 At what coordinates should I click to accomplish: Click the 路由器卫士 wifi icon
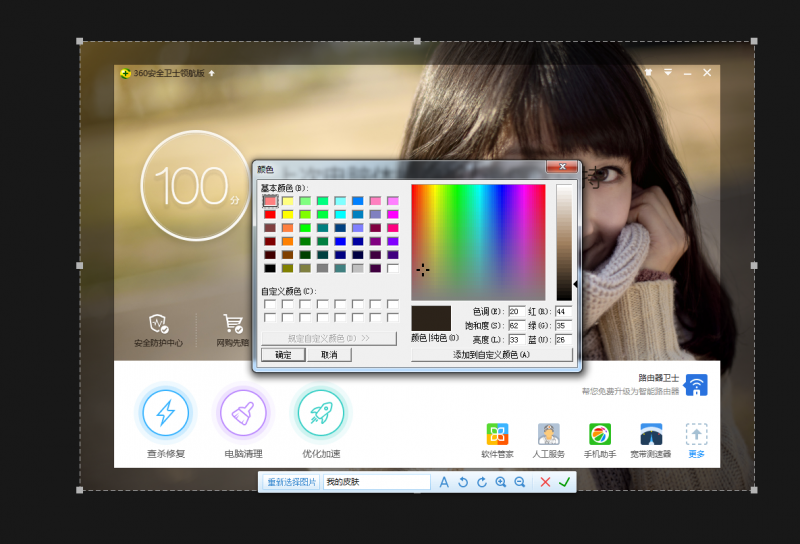[x=696, y=385]
